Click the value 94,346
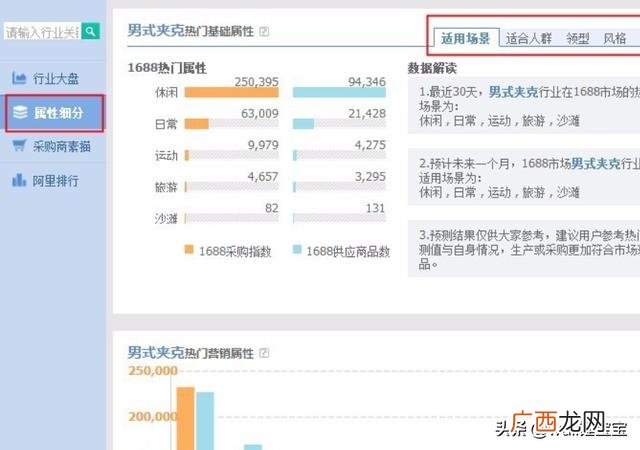 click(367, 82)
